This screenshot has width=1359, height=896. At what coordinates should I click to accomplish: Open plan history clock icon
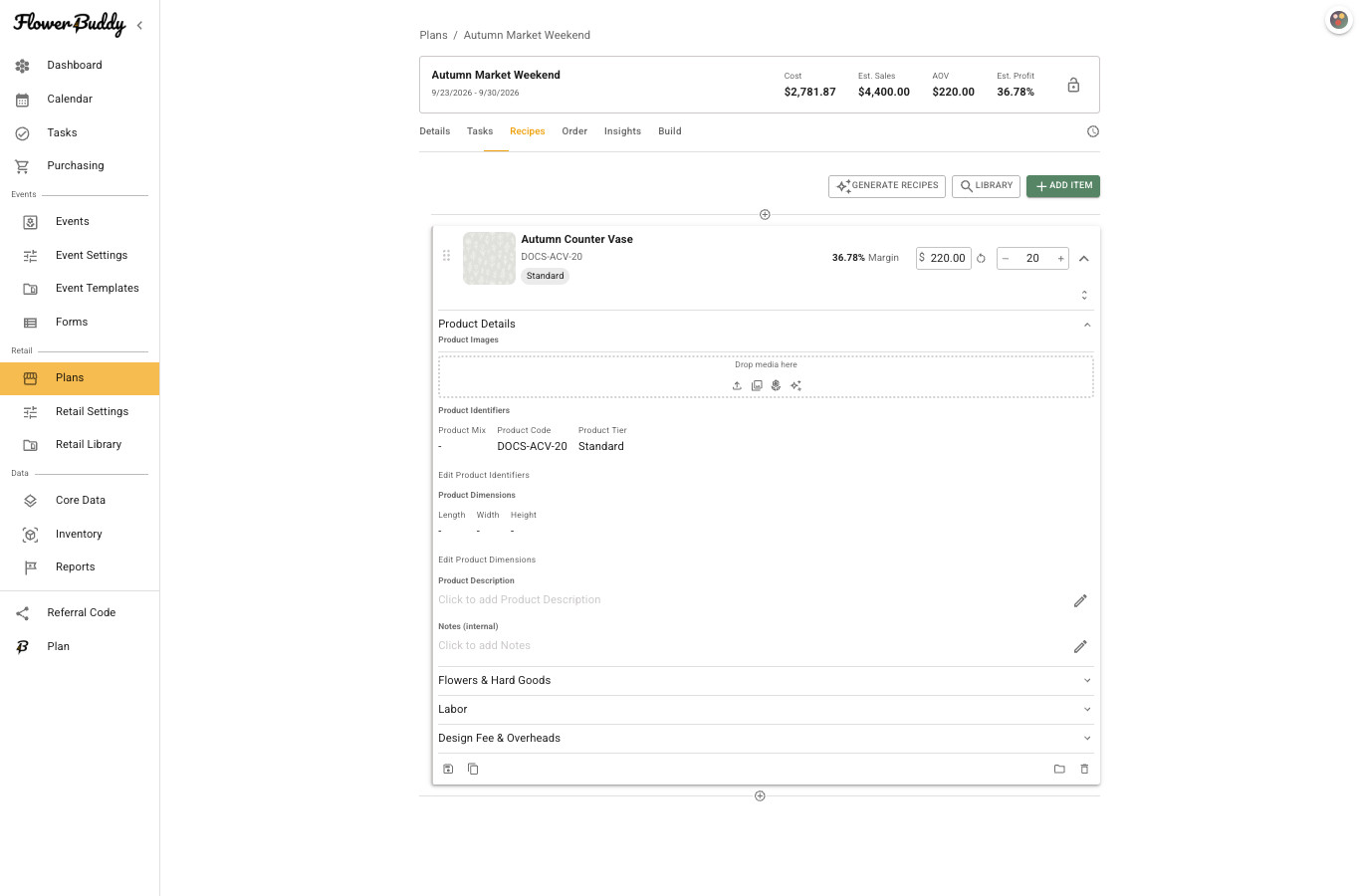1093,131
